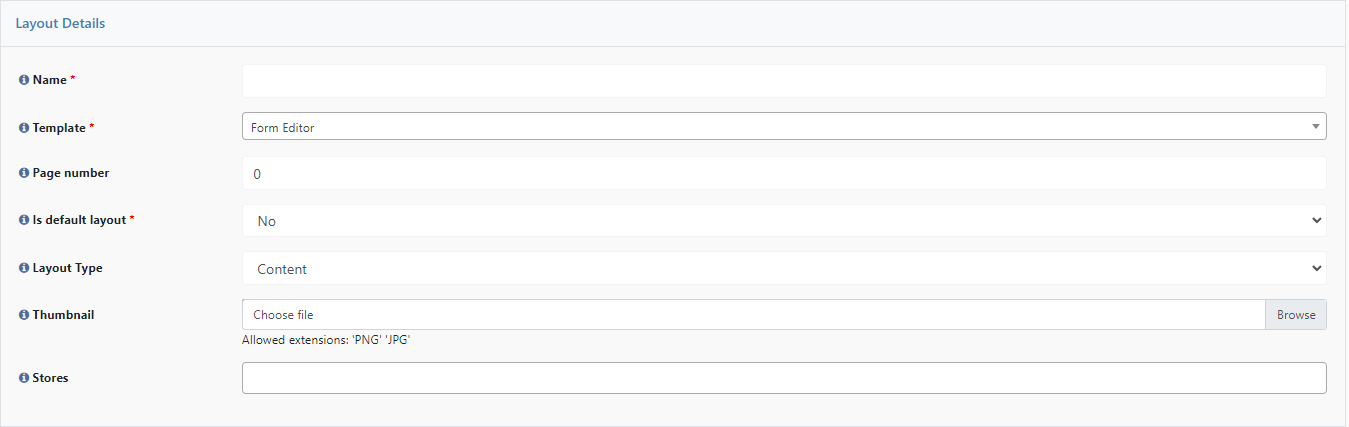Viewport: 1349px width, 427px height.
Task: Click the Choose file field
Action: click(754, 315)
